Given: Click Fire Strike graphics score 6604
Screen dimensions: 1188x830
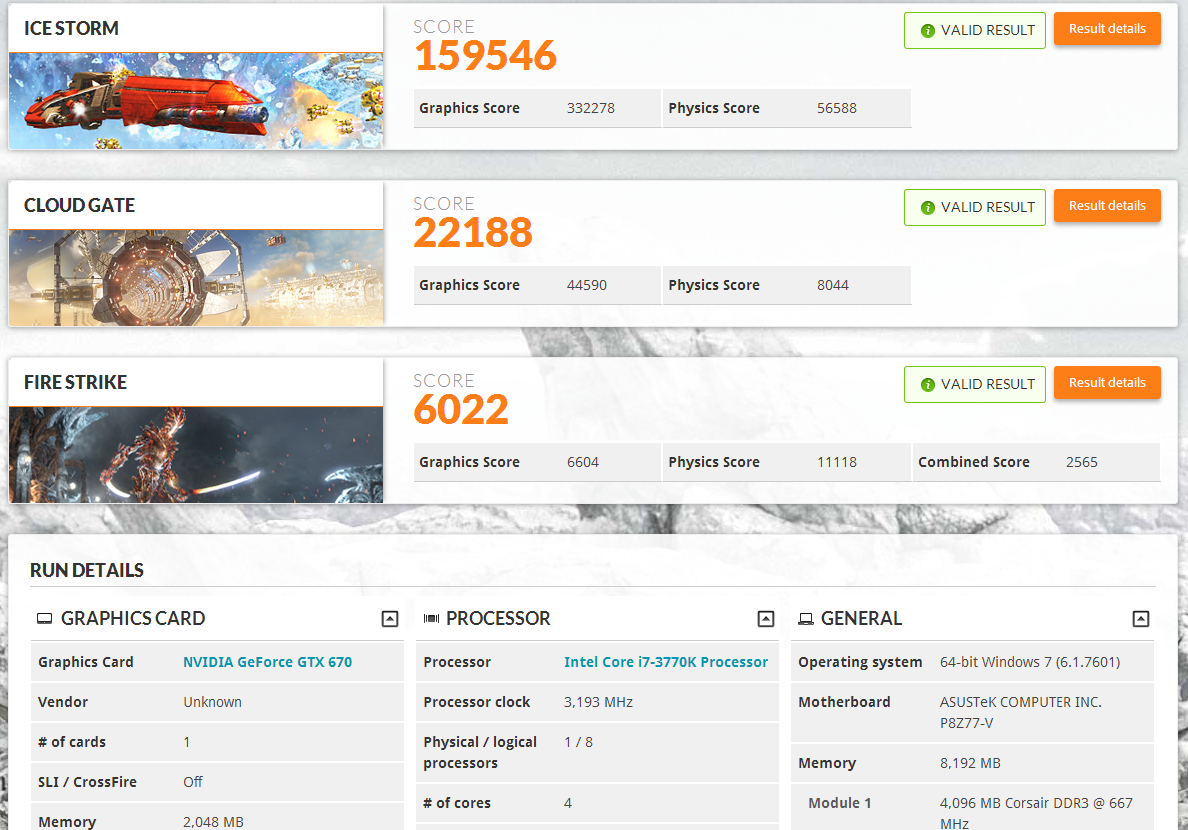Looking at the screenshot, I should pos(583,462).
